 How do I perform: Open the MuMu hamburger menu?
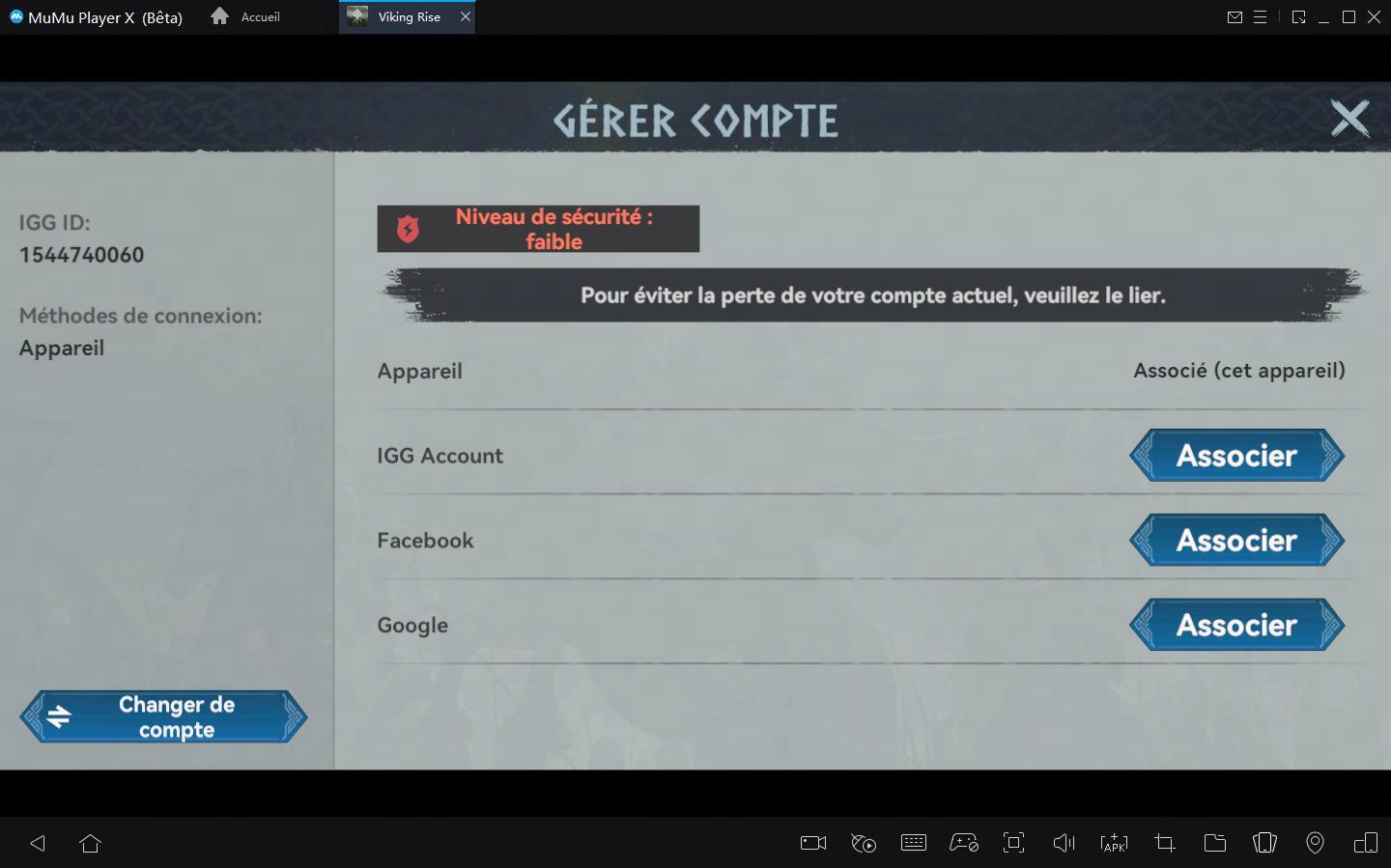point(1260,17)
